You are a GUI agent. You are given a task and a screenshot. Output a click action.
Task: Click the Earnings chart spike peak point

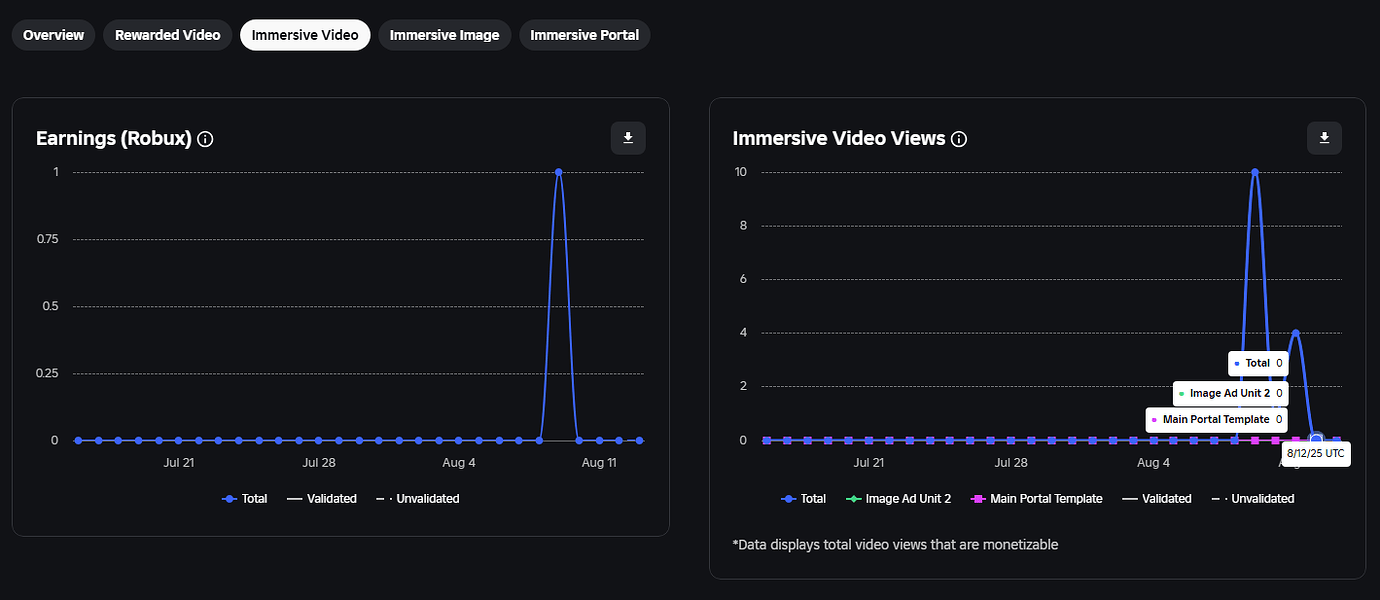point(559,171)
